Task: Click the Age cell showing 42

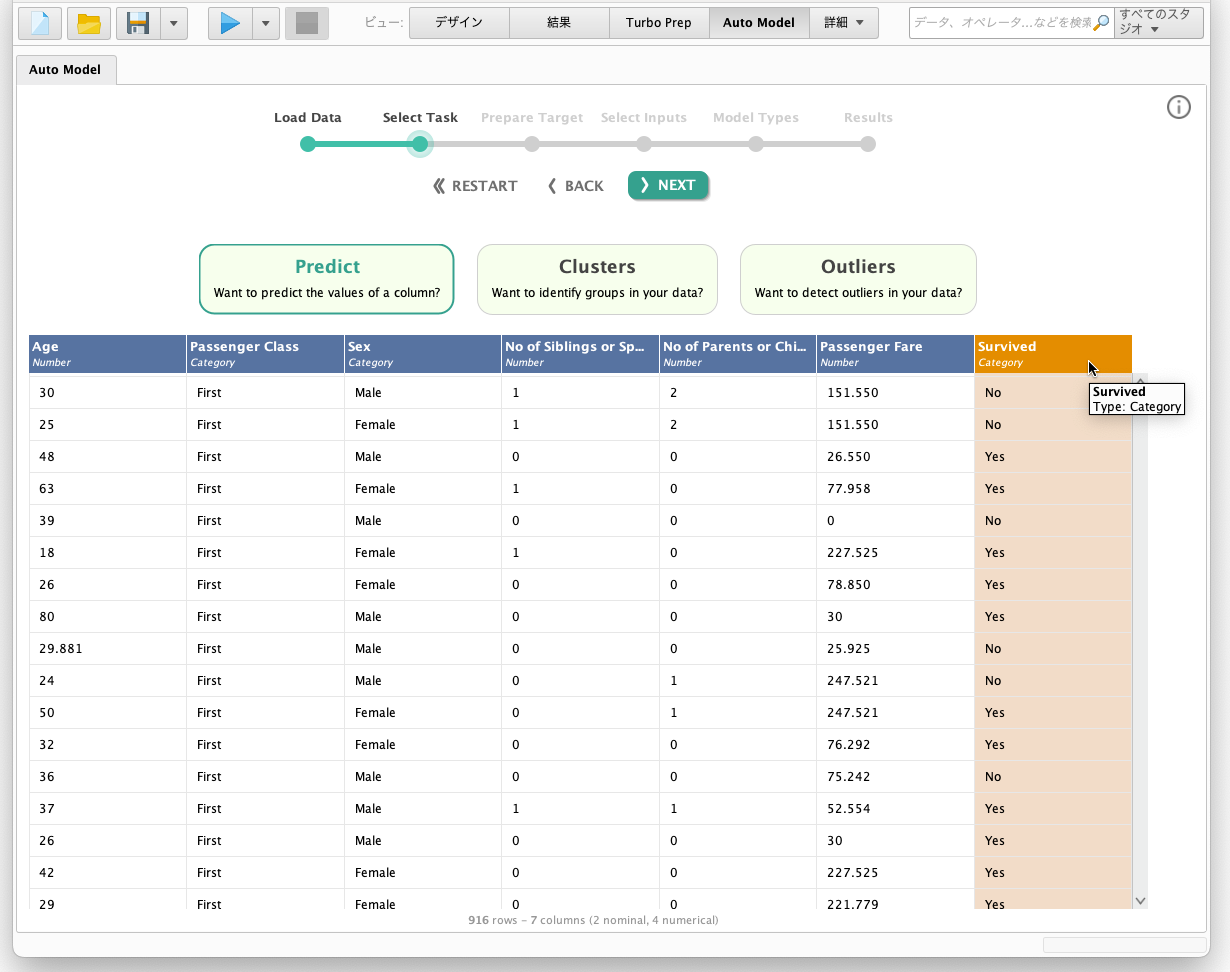Action: pos(107,873)
